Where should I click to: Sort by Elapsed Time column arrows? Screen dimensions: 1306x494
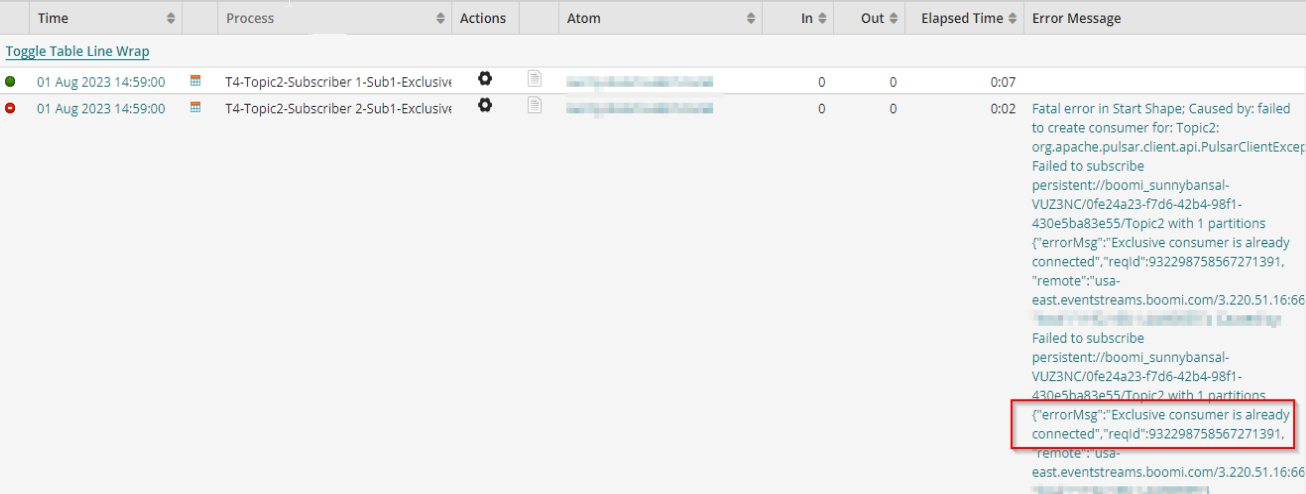[x=1012, y=18]
